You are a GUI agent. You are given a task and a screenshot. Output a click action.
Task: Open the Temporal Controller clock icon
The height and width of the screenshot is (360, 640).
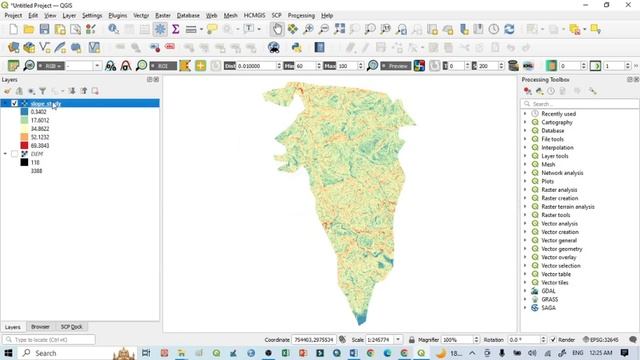click(494, 29)
